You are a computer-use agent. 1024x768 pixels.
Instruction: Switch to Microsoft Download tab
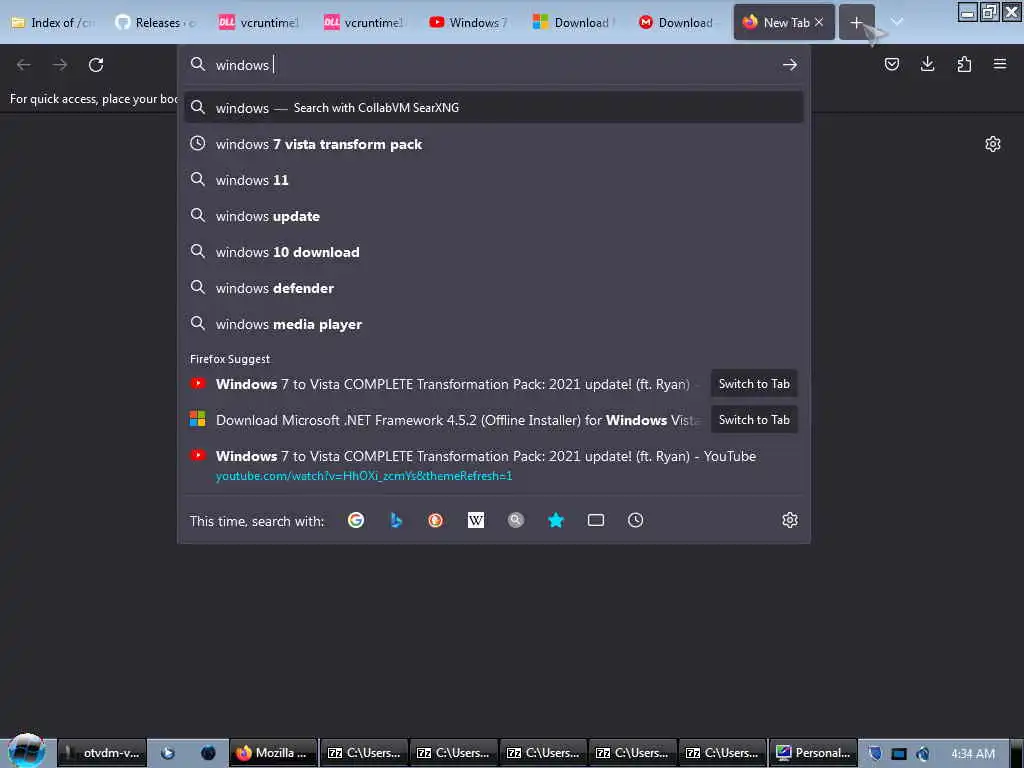click(x=574, y=23)
